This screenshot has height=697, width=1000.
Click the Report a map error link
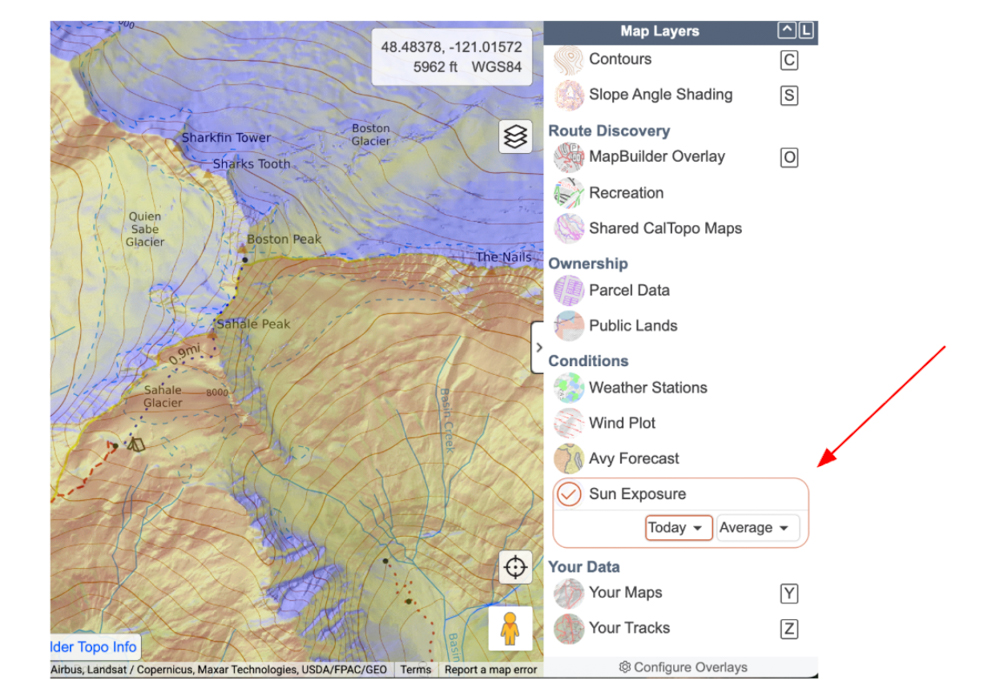[x=490, y=670]
